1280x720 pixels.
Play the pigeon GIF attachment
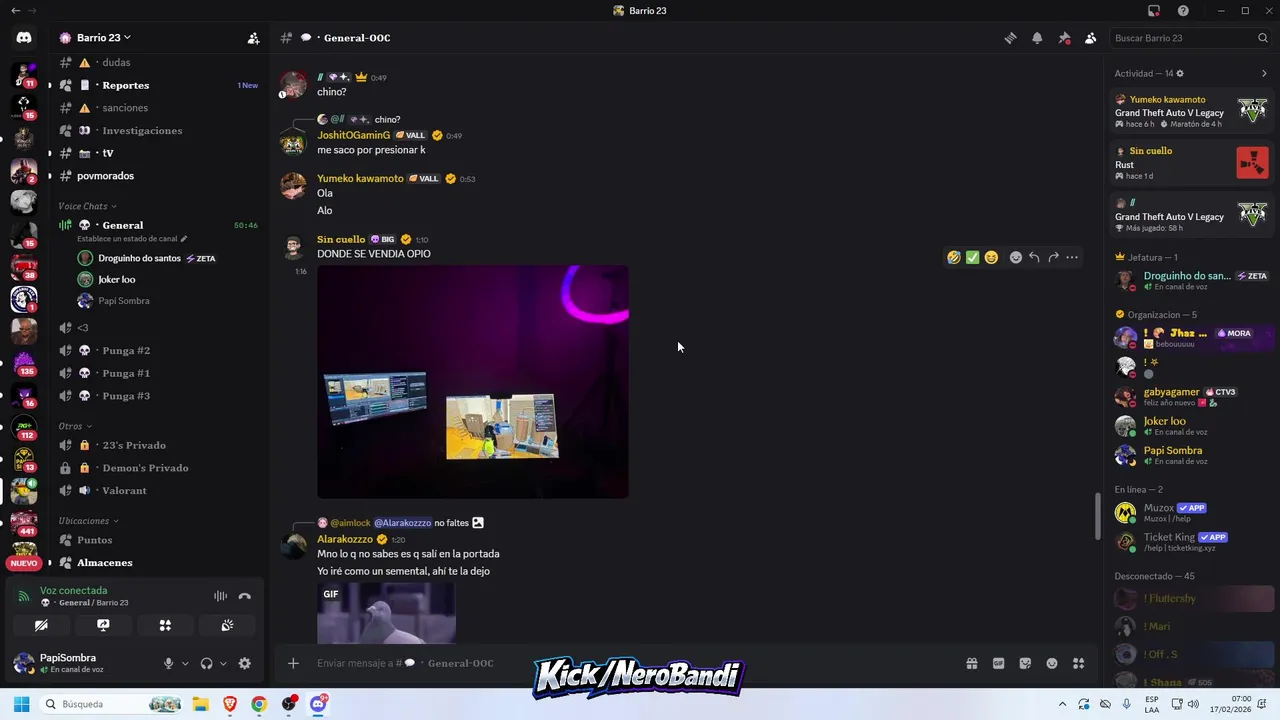pos(386,613)
